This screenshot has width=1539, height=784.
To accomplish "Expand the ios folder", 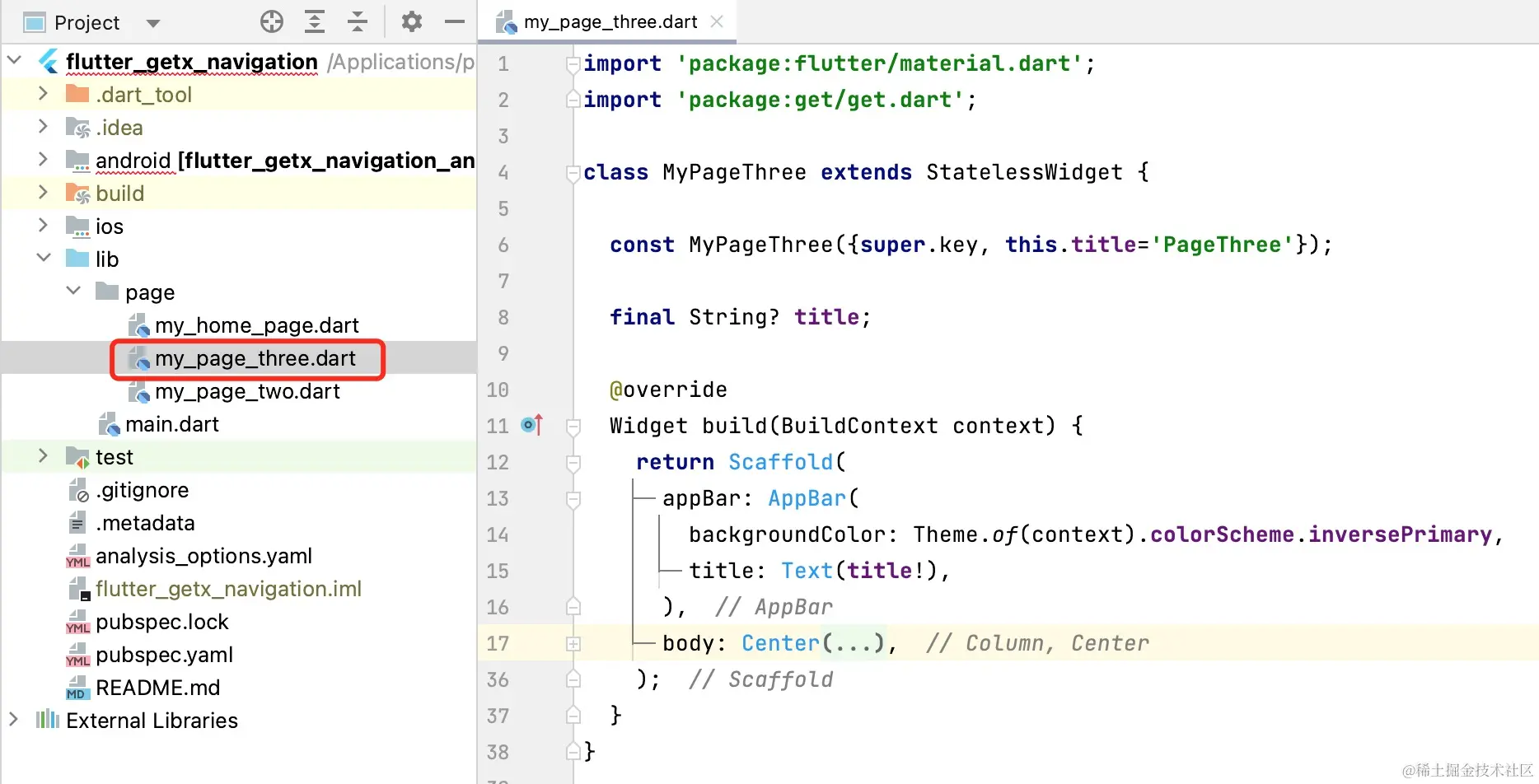I will coord(44,226).
